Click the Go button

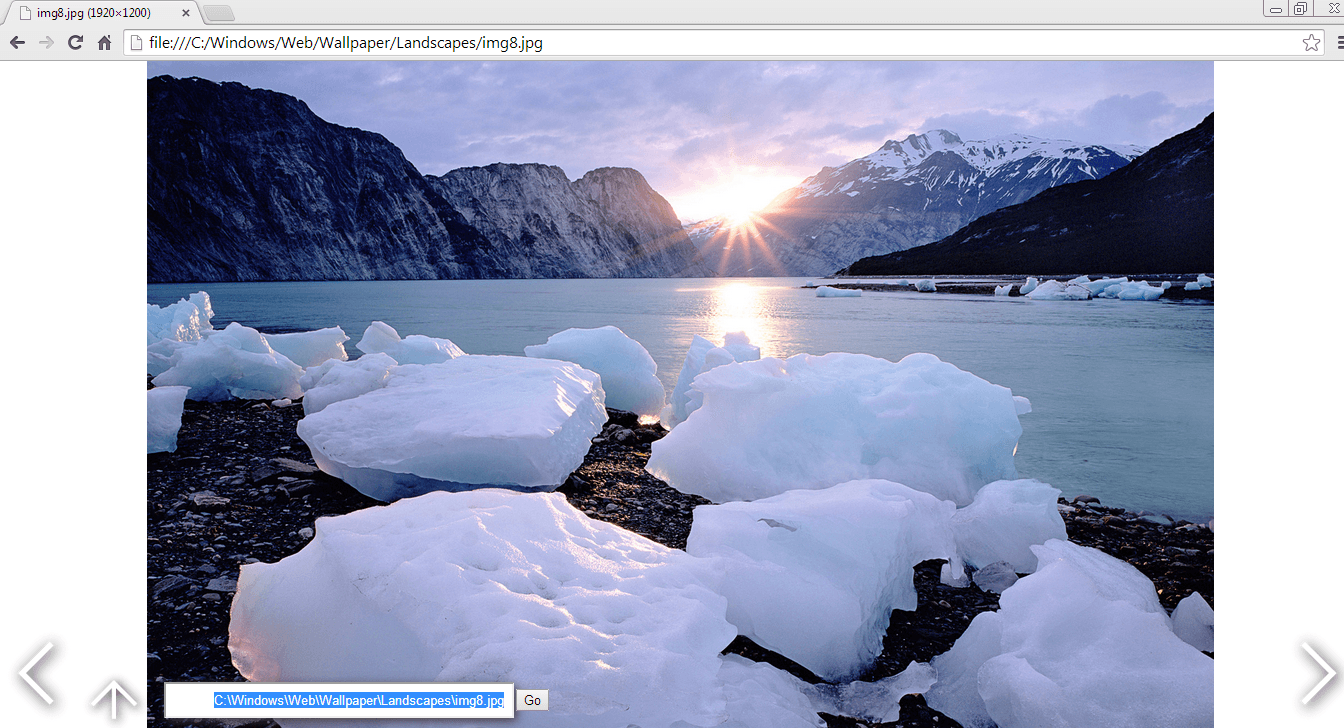click(x=533, y=701)
